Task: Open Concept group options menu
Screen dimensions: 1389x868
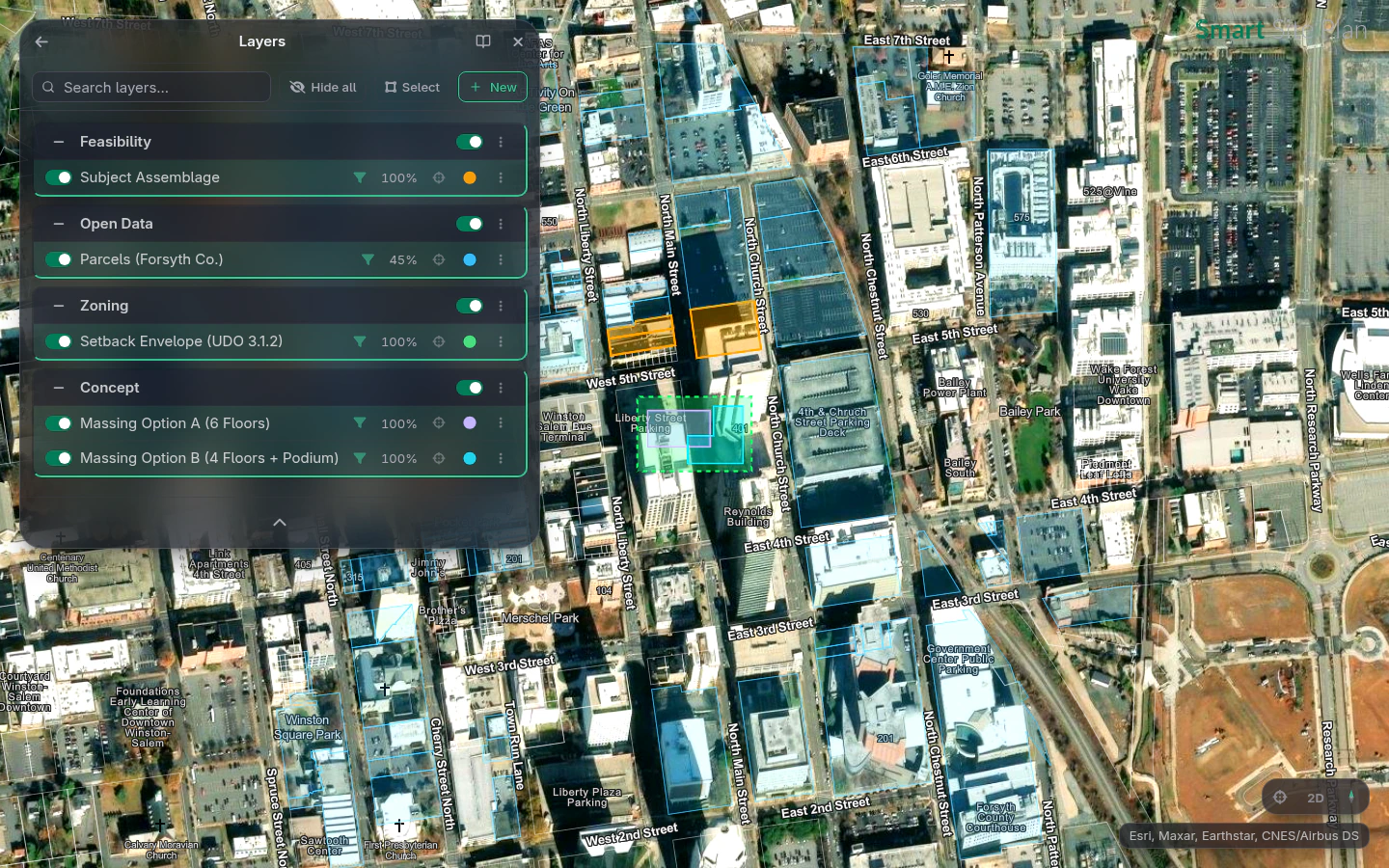Action: [x=501, y=388]
